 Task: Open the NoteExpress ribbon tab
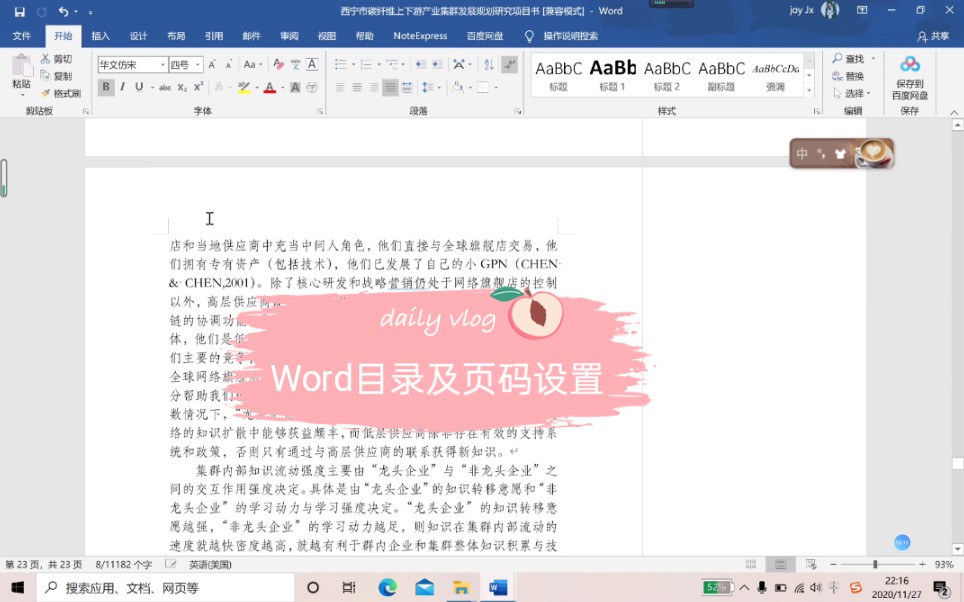pyautogui.click(x=420, y=35)
